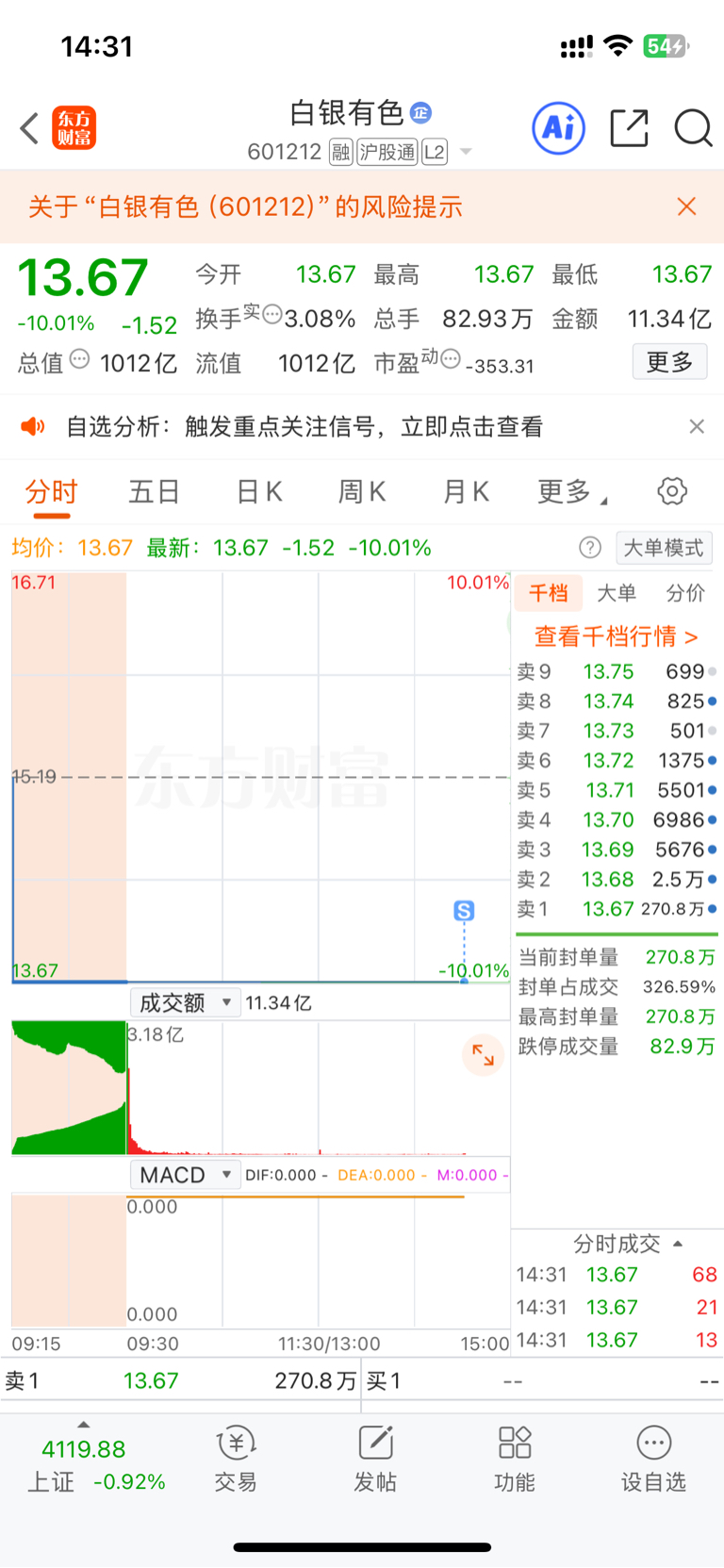This screenshot has width=724, height=1568.
Task: Tap the trade row with volume 21
Action: 617,1308
